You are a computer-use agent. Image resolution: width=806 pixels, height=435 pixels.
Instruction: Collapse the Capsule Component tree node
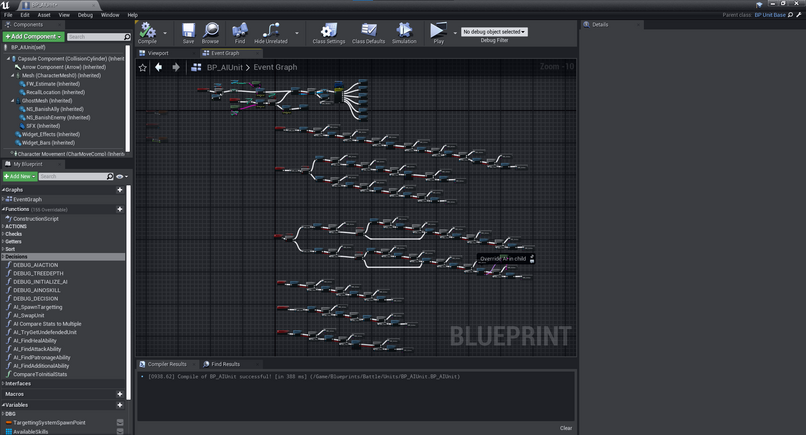coord(8,59)
